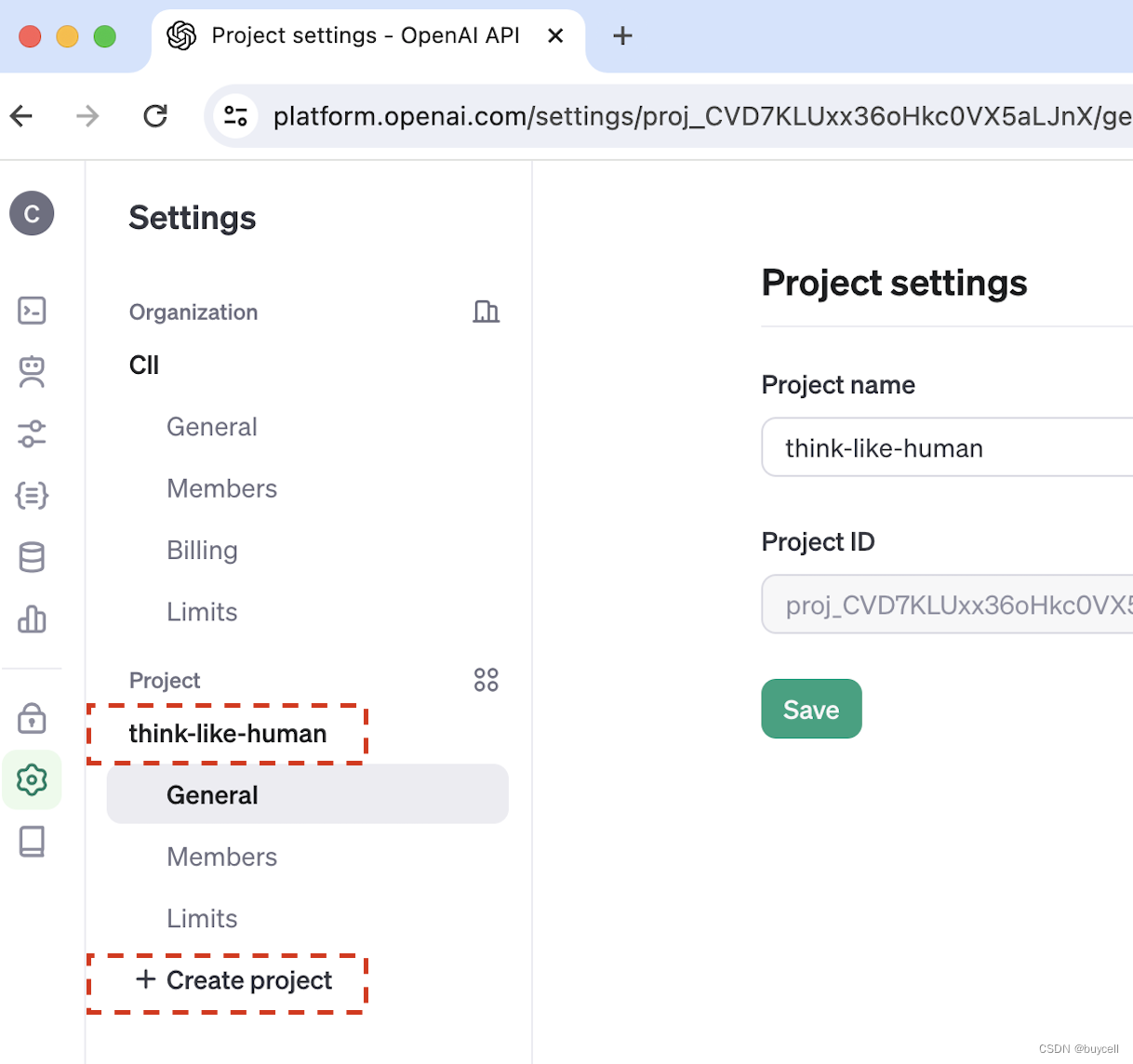This screenshot has width=1133, height=1064.
Task: Click the user avatar circle labeled C
Action: pos(32,213)
